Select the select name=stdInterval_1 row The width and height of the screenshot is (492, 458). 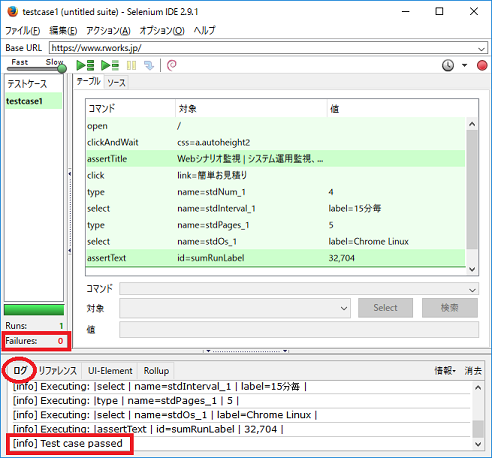click(275, 208)
